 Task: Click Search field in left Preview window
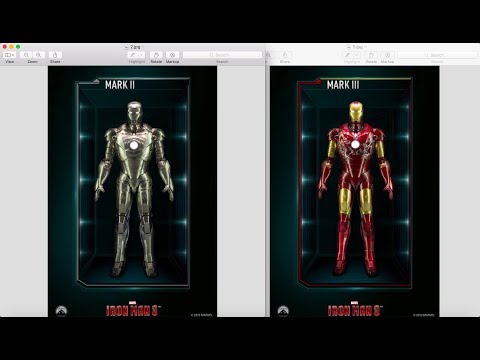(x=222, y=55)
